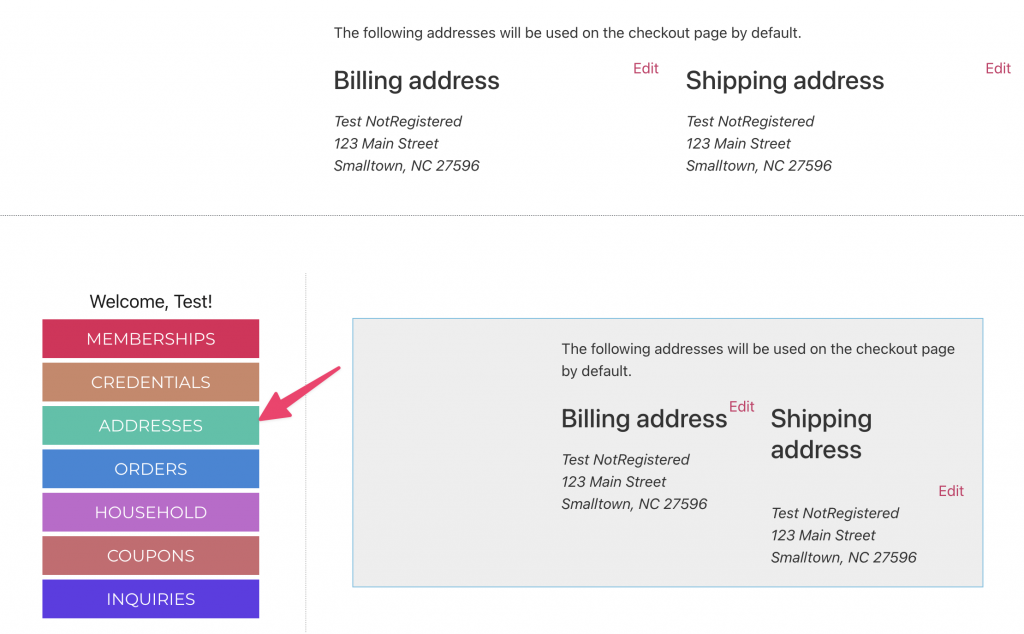This screenshot has height=634, width=1024.
Task: Click the checkout default notice in gray box
Action: 757,359
